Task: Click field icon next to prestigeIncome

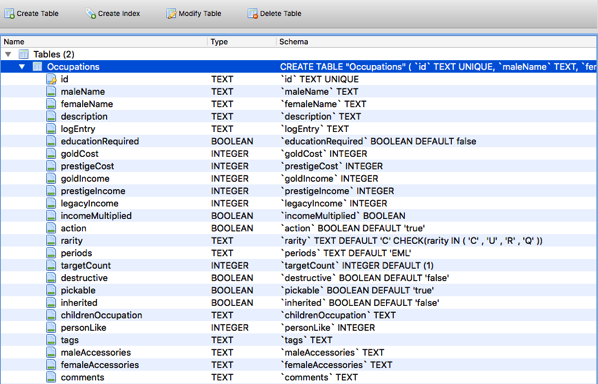Action: tap(51, 191)
